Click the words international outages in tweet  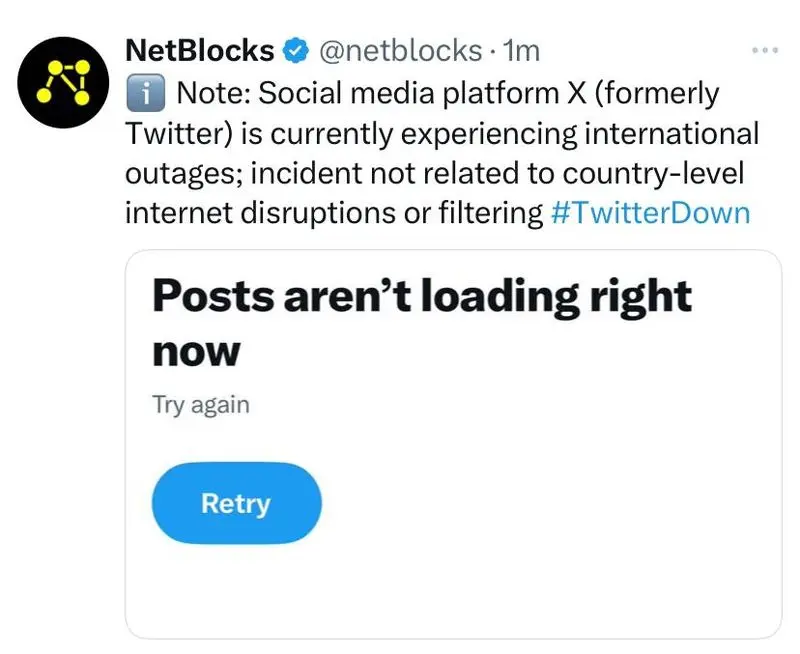(443, 153)
